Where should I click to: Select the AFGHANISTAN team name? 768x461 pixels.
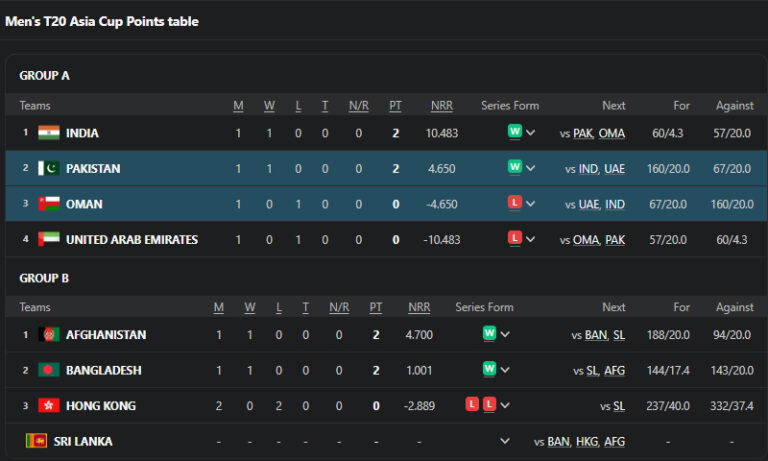point(106,335)
